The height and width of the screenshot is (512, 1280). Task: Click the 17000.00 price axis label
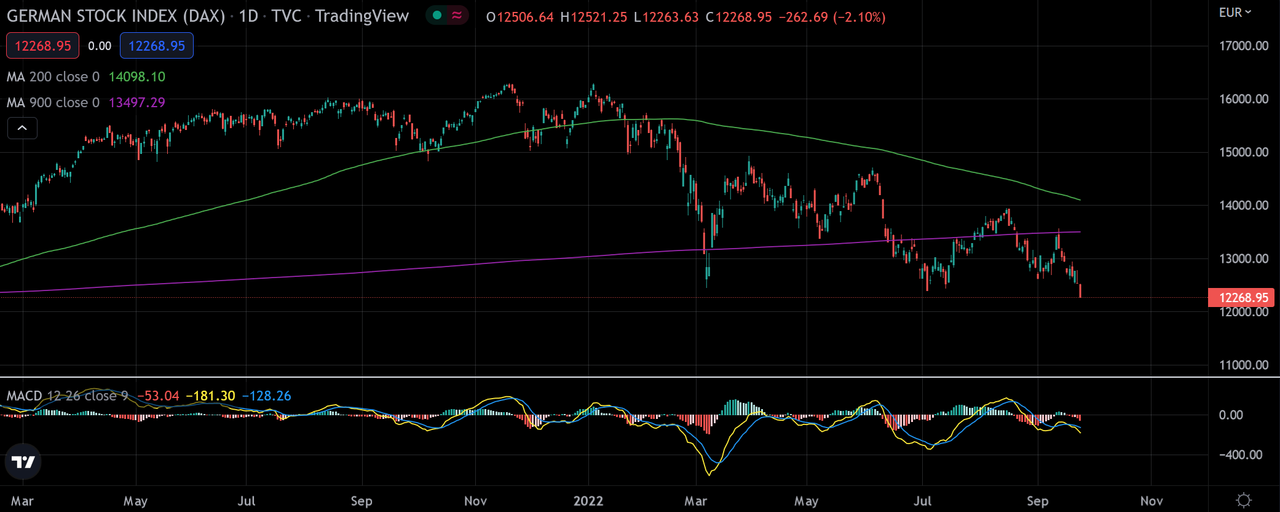point(1245,46)
